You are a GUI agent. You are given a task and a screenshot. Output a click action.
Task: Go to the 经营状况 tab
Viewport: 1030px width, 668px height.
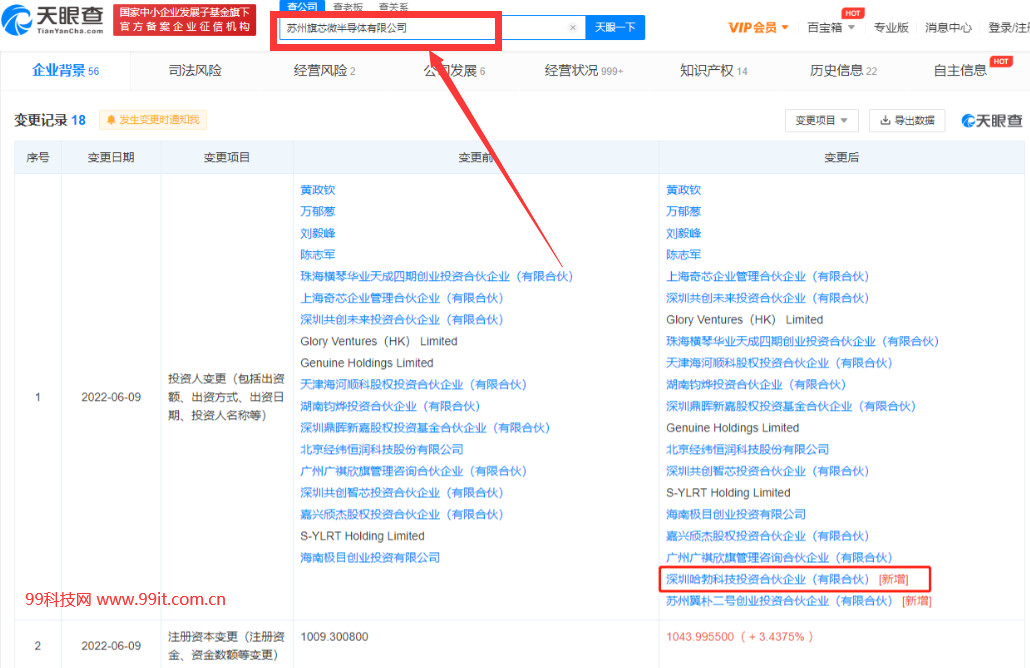pos(584,71)
